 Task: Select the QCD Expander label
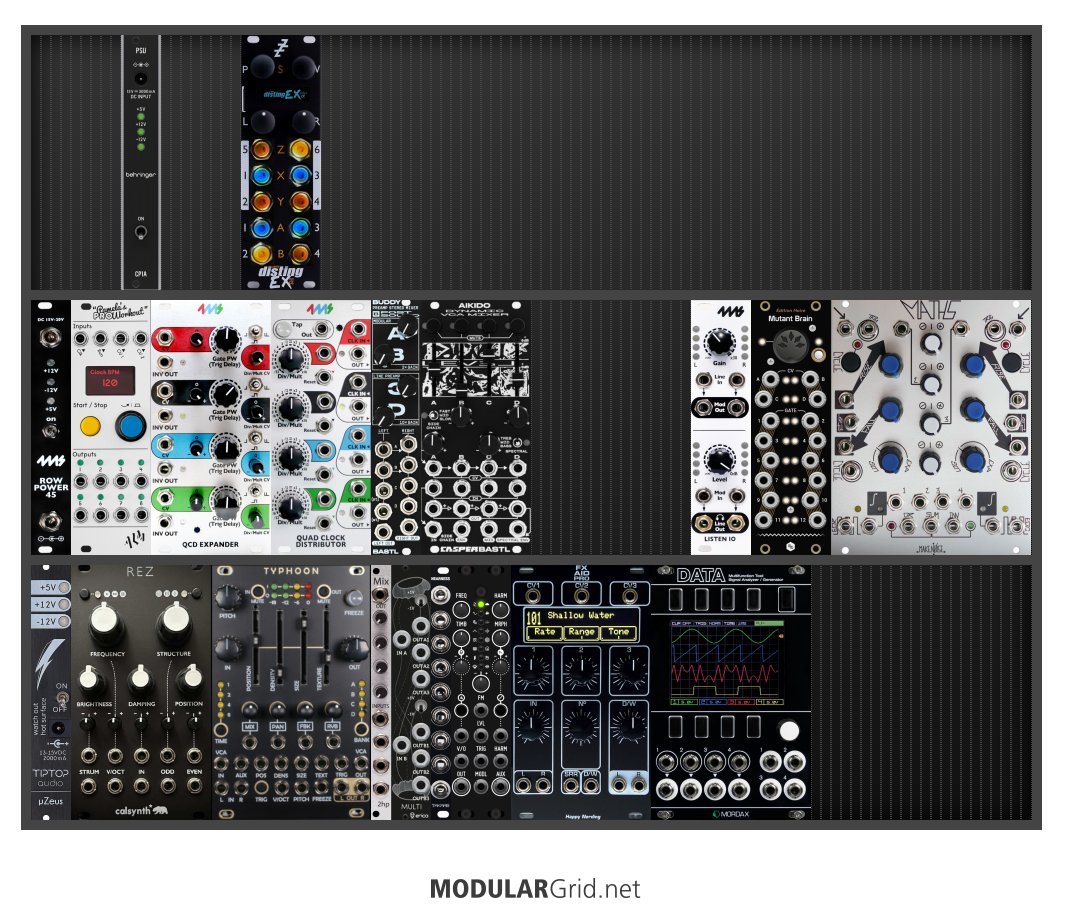click(211, 544)
